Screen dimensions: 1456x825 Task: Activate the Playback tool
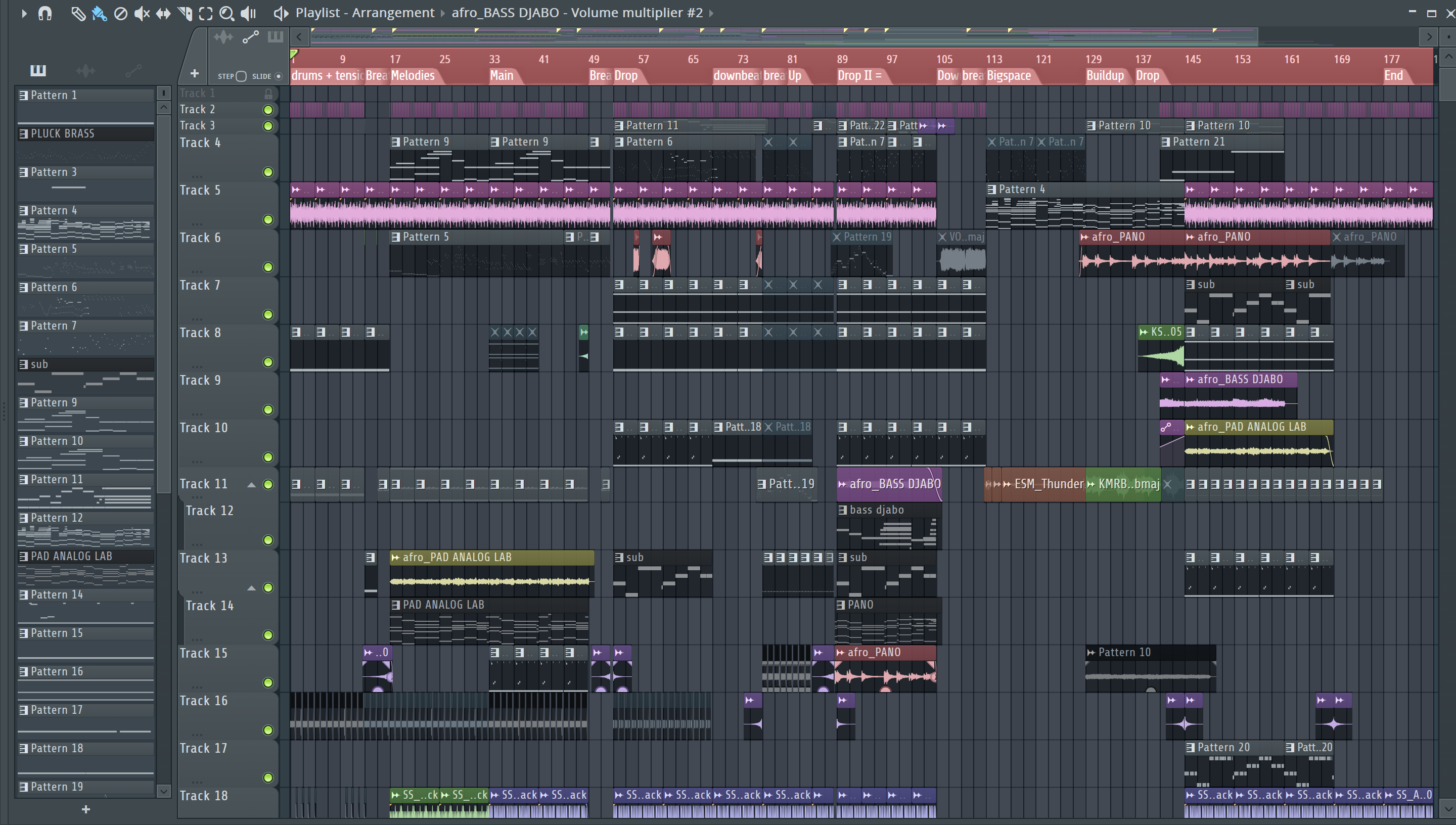click(x=248, y=13)
